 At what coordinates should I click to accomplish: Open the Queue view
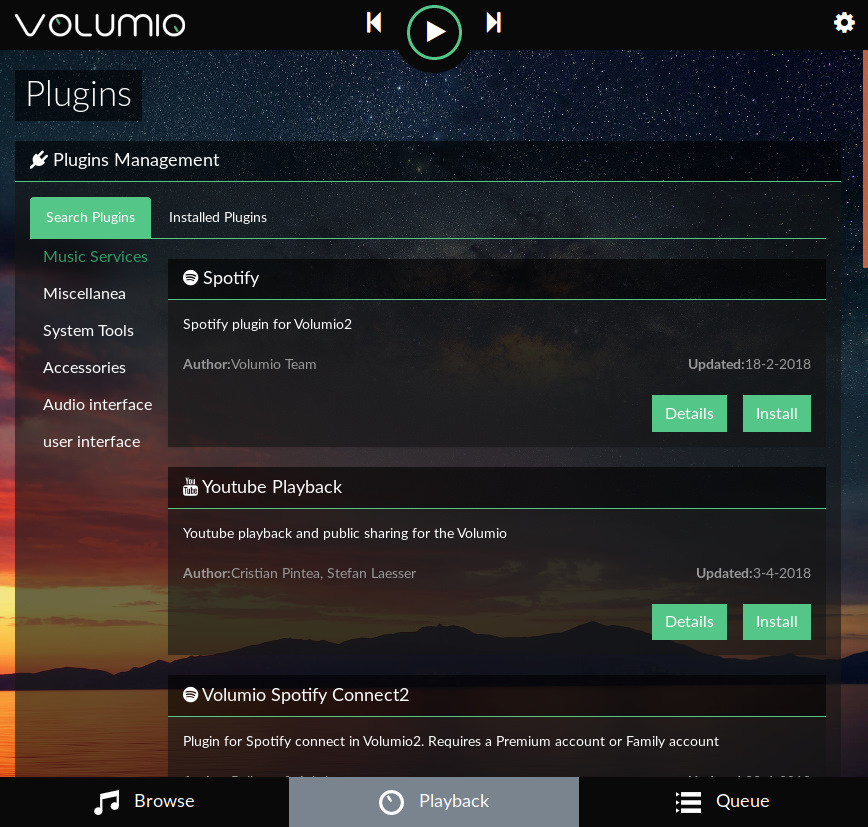724,802
